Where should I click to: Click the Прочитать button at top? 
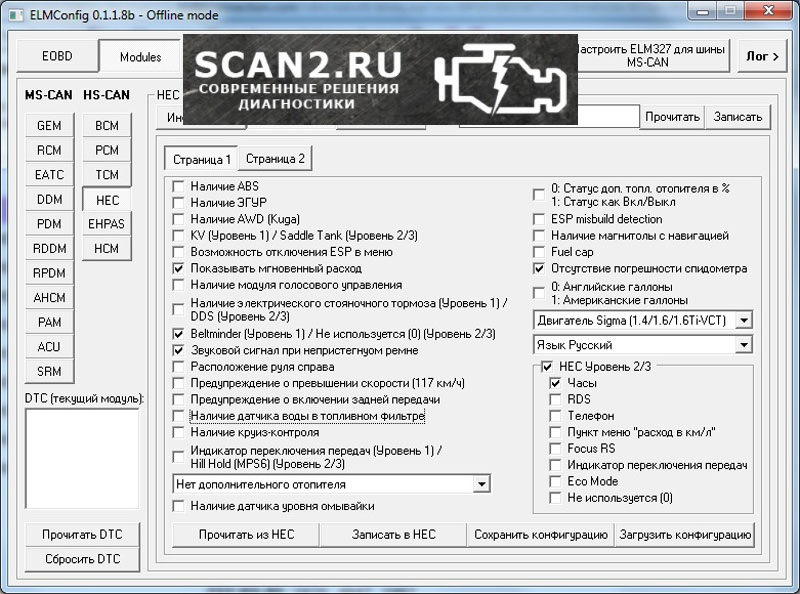[x=672, y=117]
